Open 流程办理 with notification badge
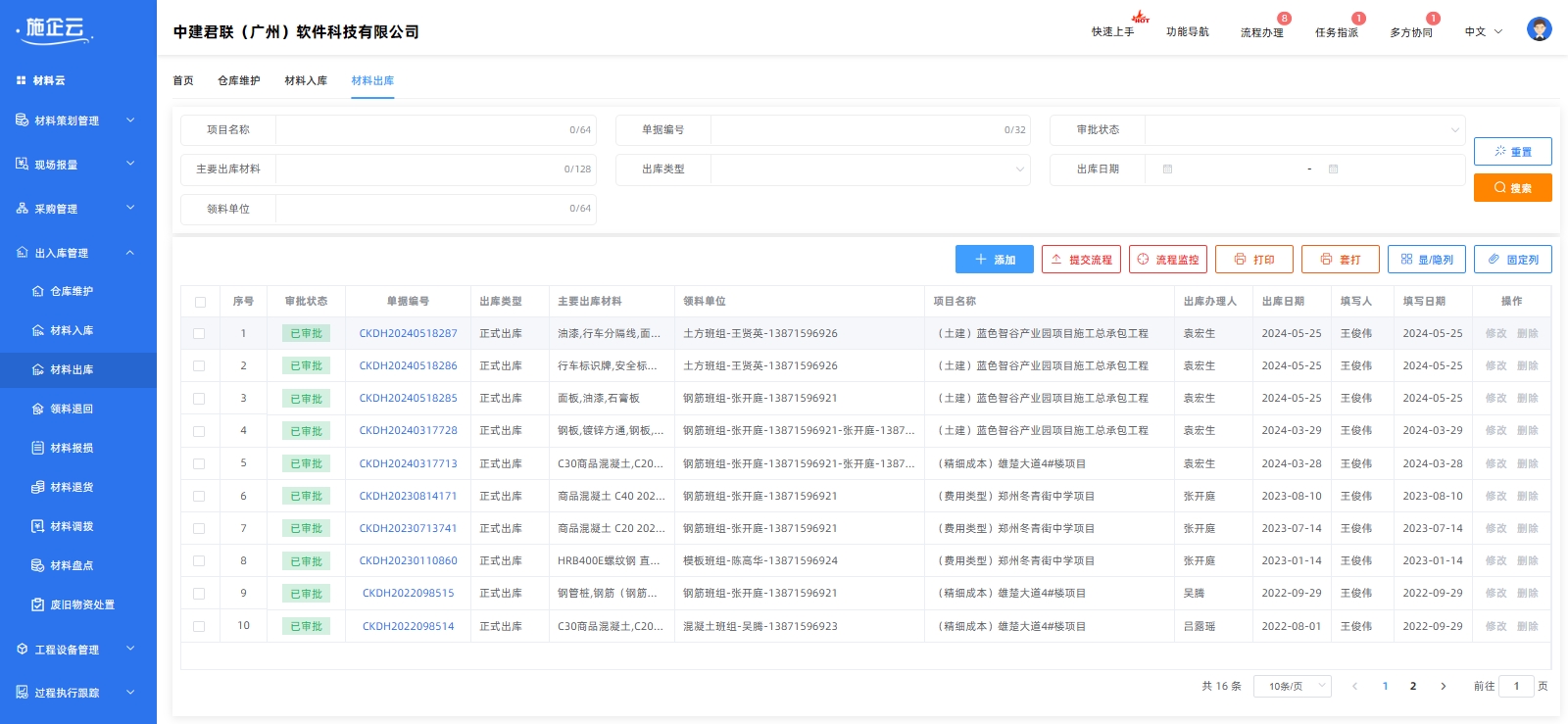The width and height of the screenshot is (1568, 724). coord(1261,32)
